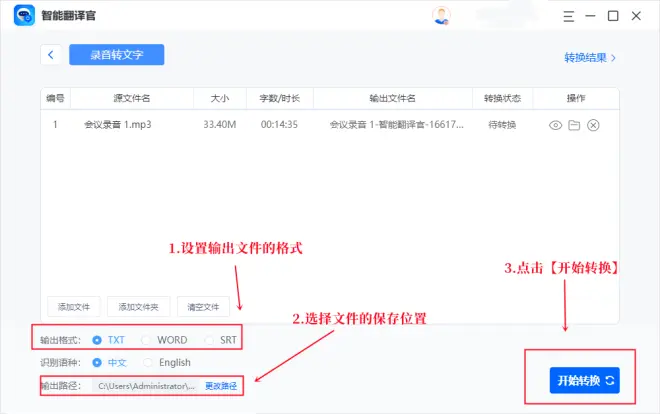Select 中文 recognition language
The height and width of the screenshot is (414, 660).
(109, 362)
